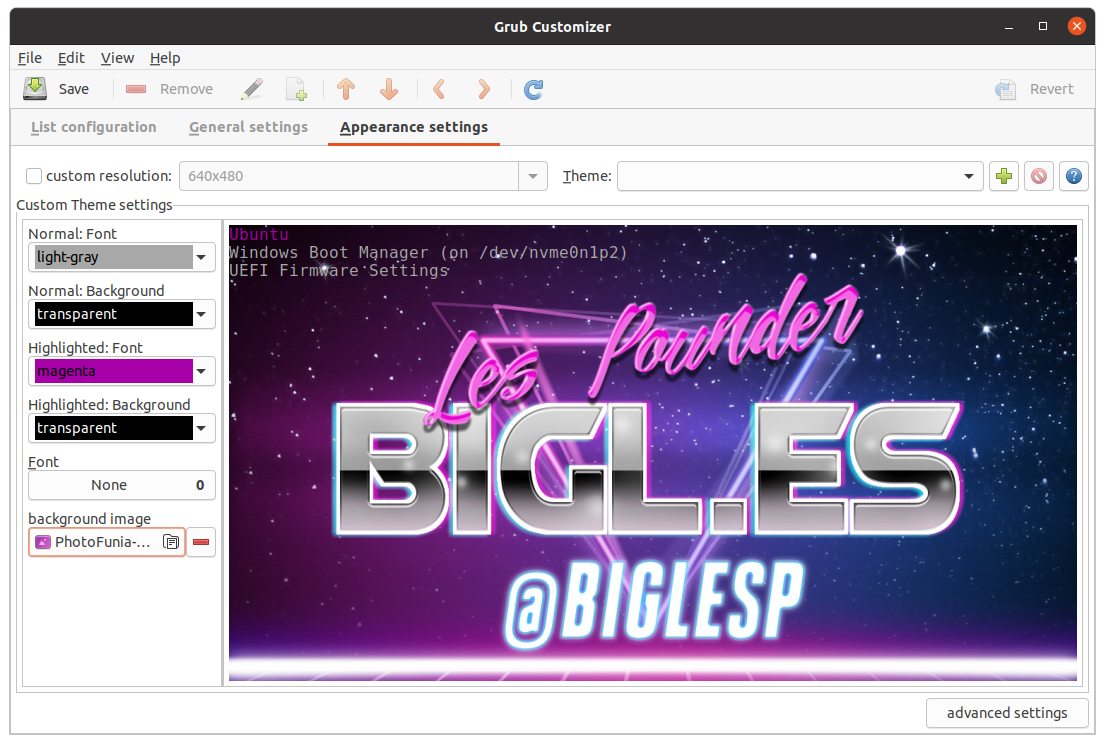1105x744 pixels.
Task: Click the 640x480 resolution input field
Action: tap(350, 176)
